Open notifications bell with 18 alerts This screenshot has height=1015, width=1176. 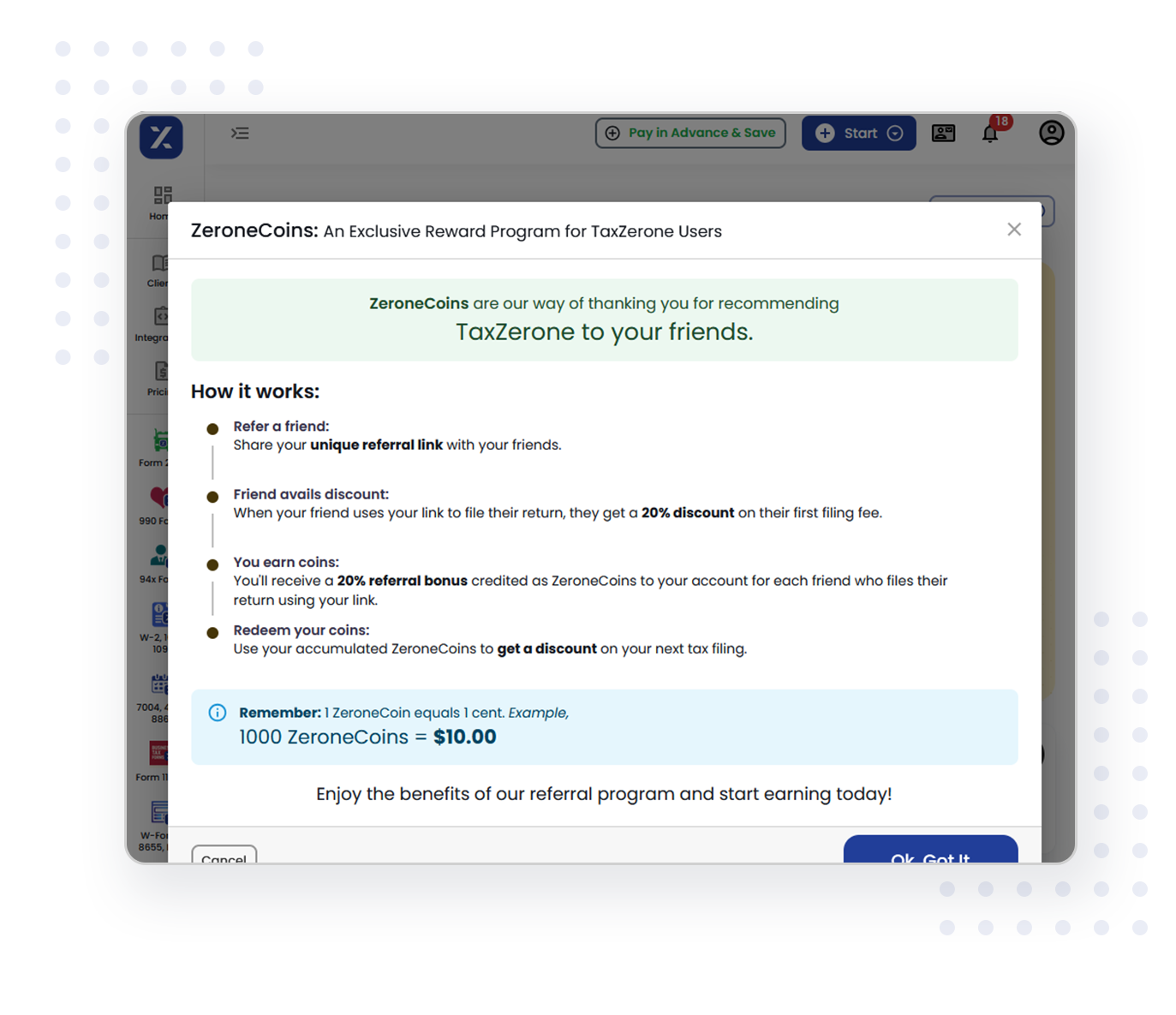point(990,134)
